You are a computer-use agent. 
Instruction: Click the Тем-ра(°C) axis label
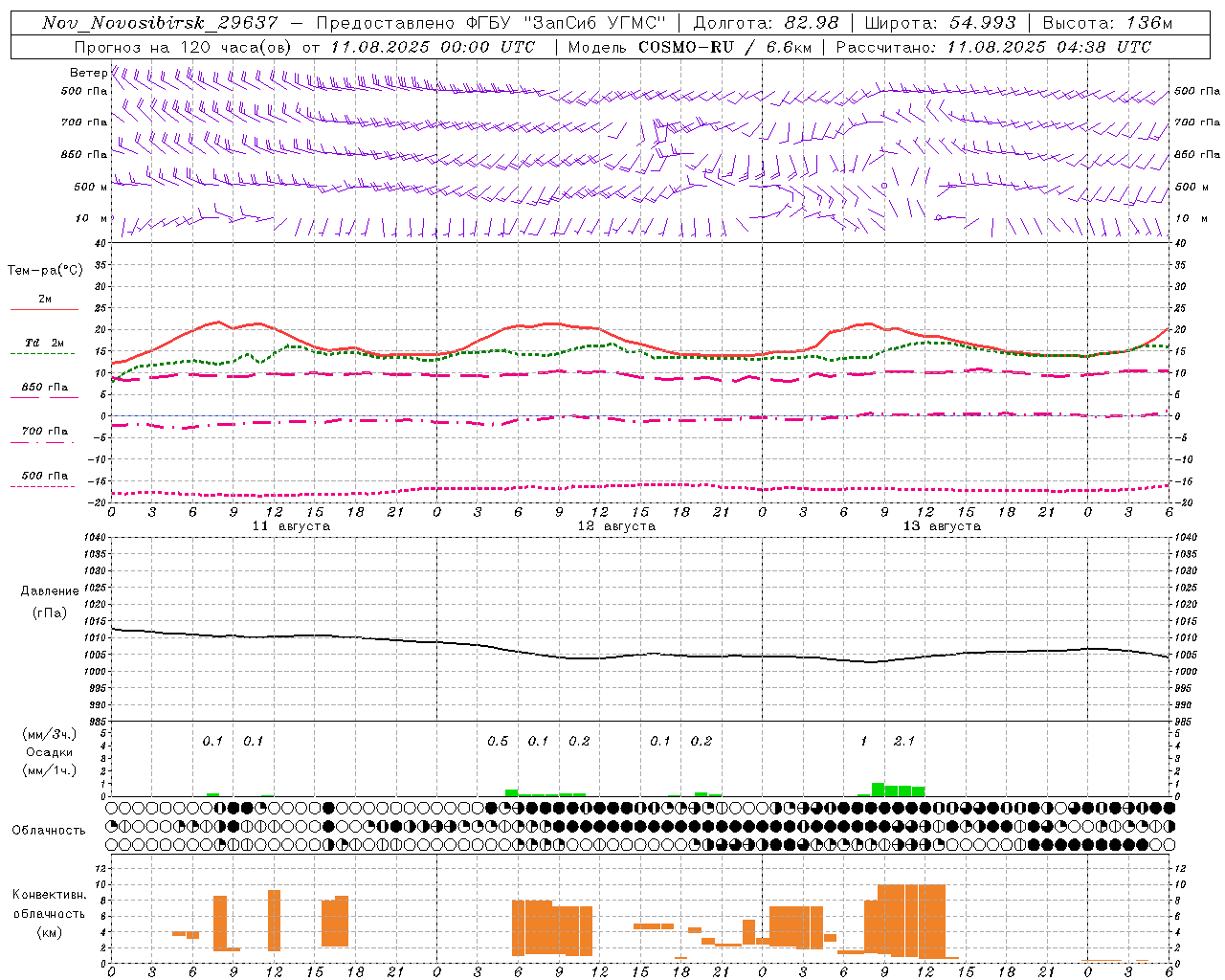[45, 271]
